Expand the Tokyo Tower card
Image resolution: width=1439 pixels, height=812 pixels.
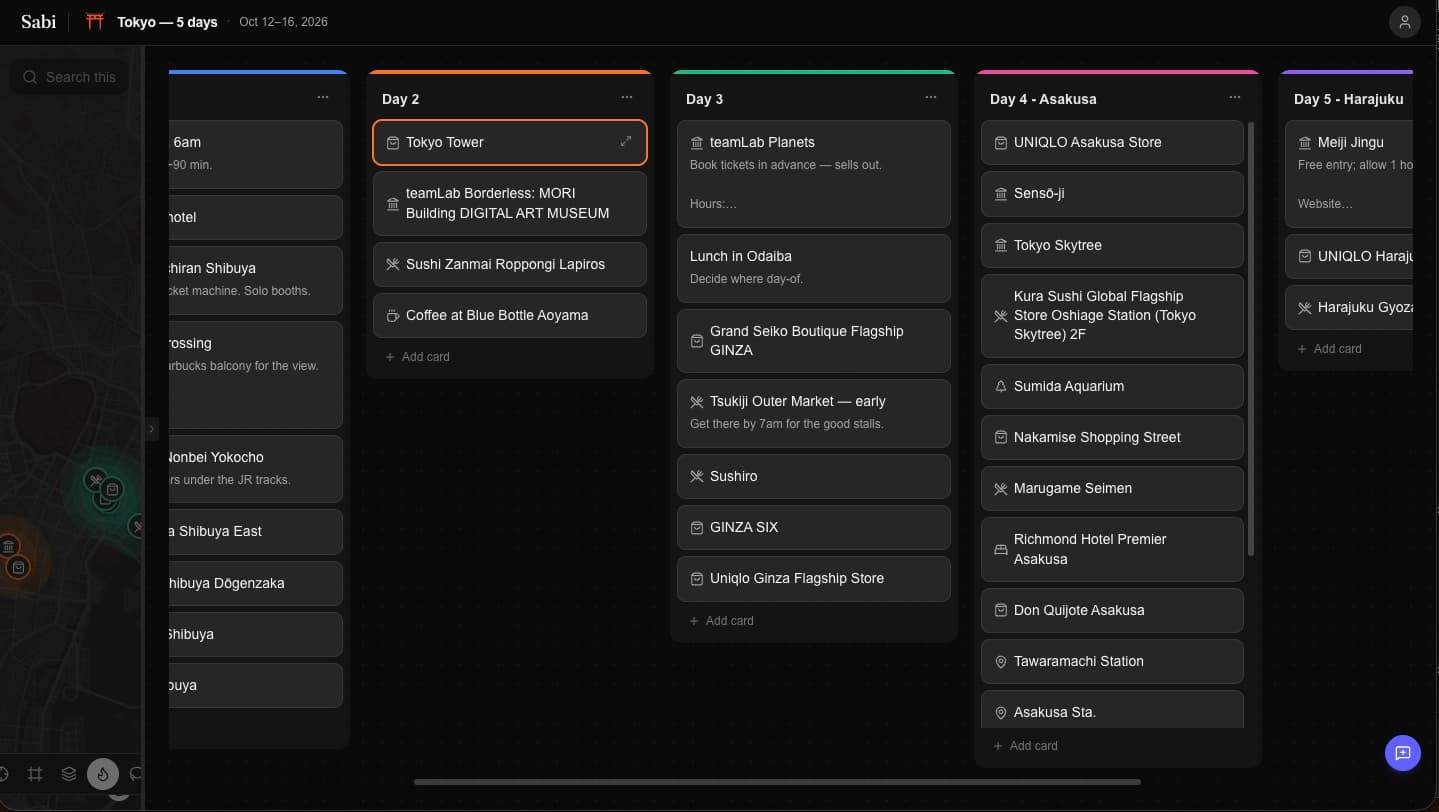click(x=626, y=142)
